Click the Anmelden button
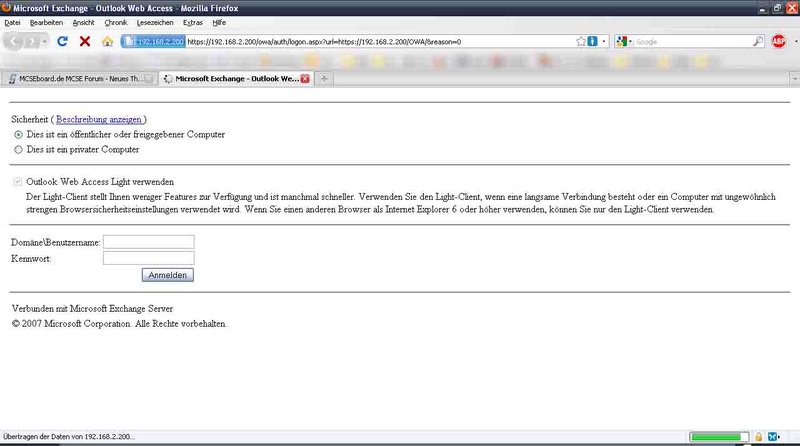This screenshot has width=800, height=446. click(168, 275)
